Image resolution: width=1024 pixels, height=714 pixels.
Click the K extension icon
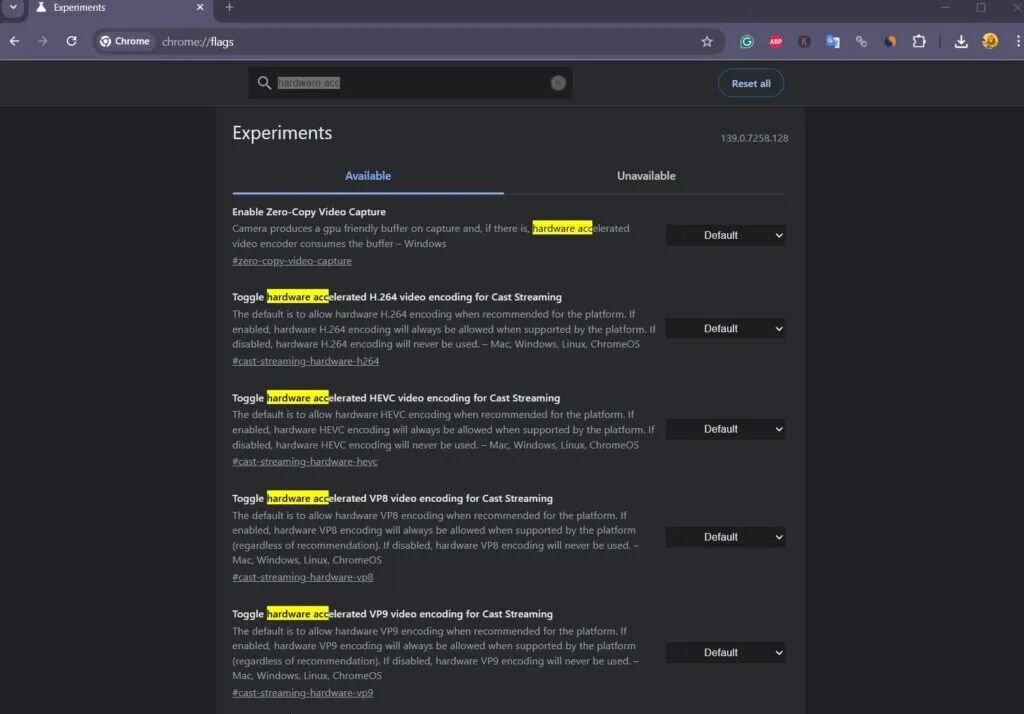coord(804,42)
